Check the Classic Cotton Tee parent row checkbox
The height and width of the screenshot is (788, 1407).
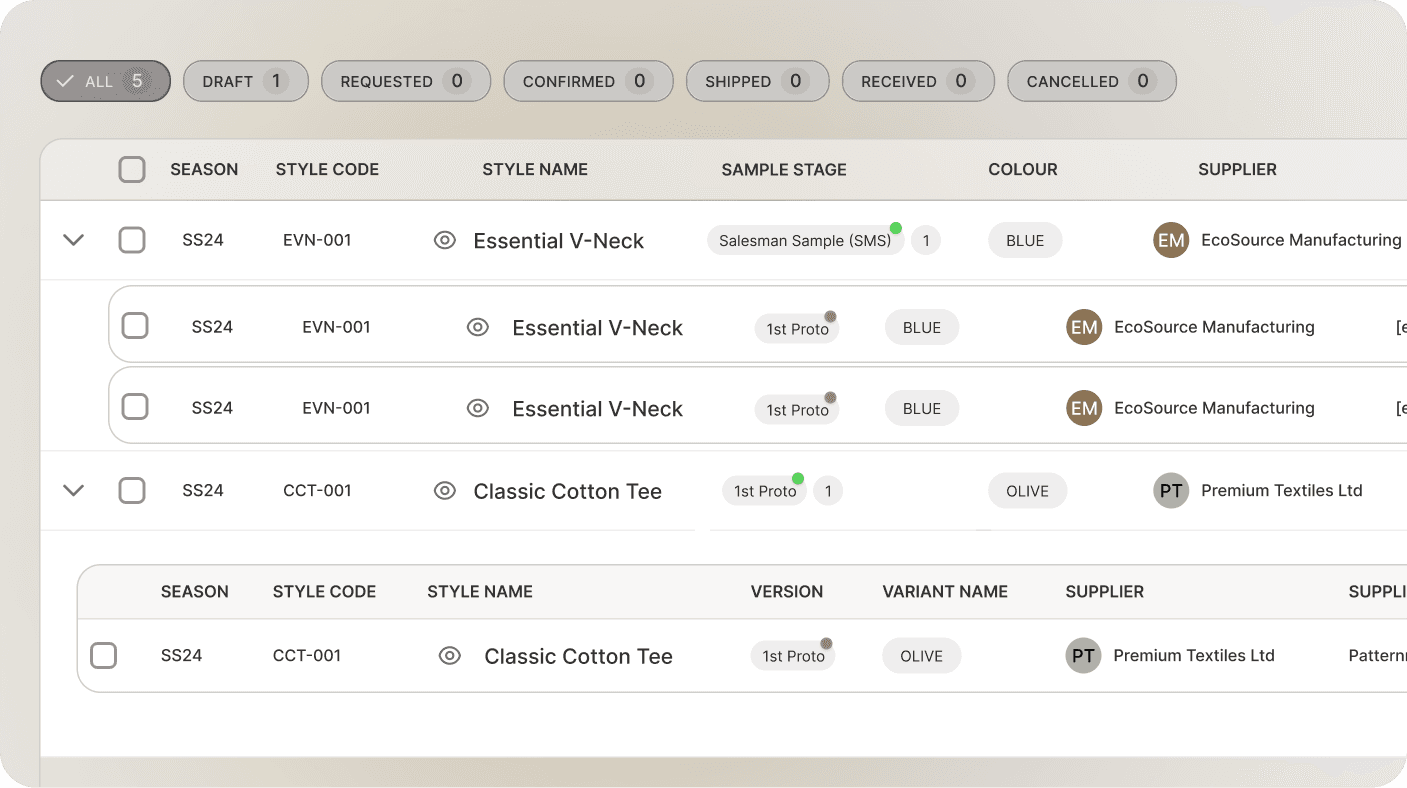click(x=132, y=490)
